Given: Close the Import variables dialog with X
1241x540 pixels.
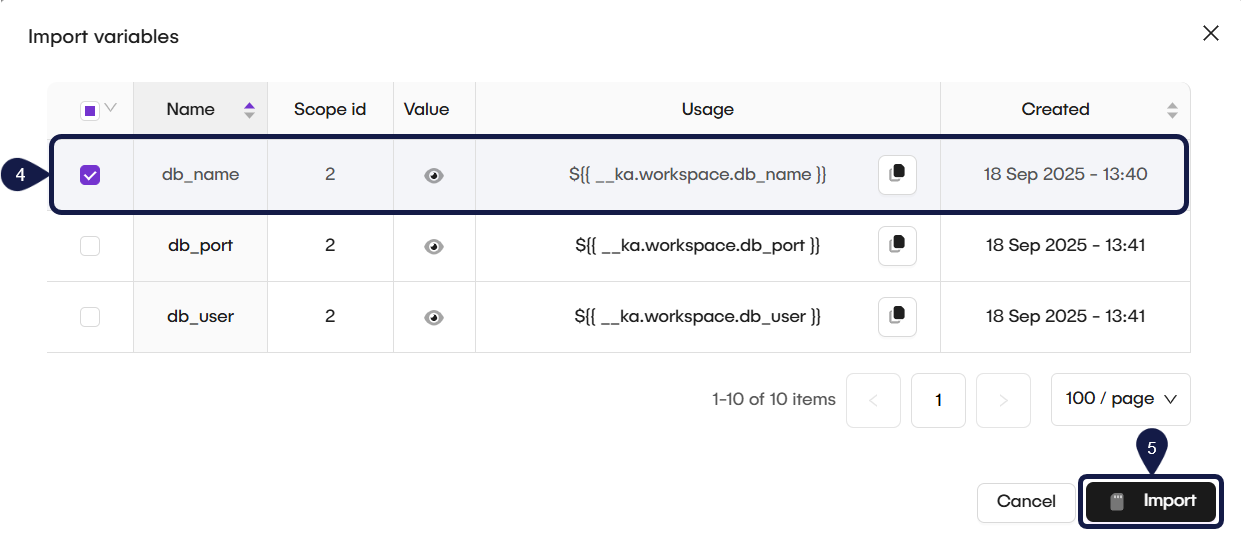Looking at the screenshot, I should click(x=1210, y=34).
